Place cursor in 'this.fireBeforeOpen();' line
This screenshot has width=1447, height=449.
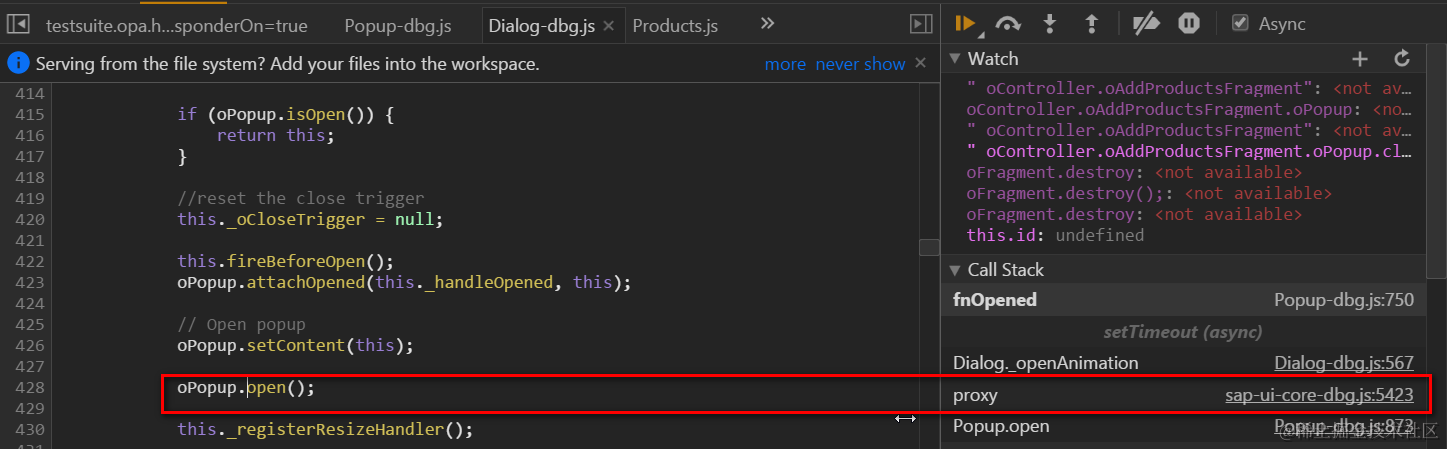(x=287, y=262)
